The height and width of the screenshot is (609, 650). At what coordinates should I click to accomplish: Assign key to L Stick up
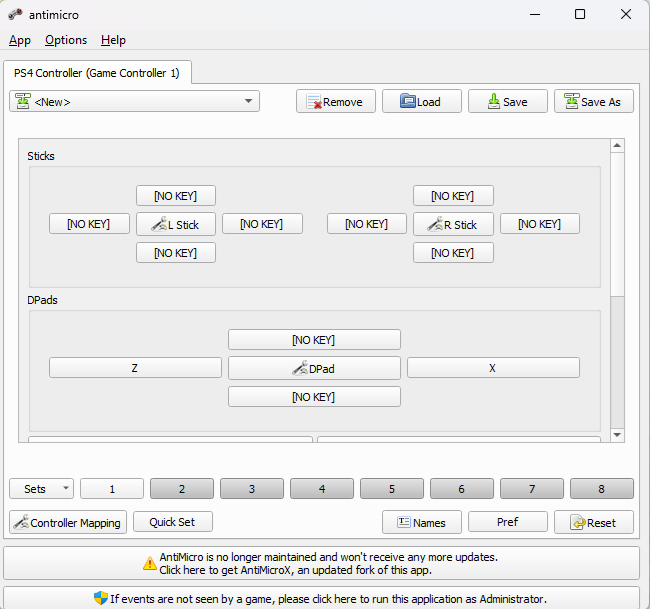point(176,196)
